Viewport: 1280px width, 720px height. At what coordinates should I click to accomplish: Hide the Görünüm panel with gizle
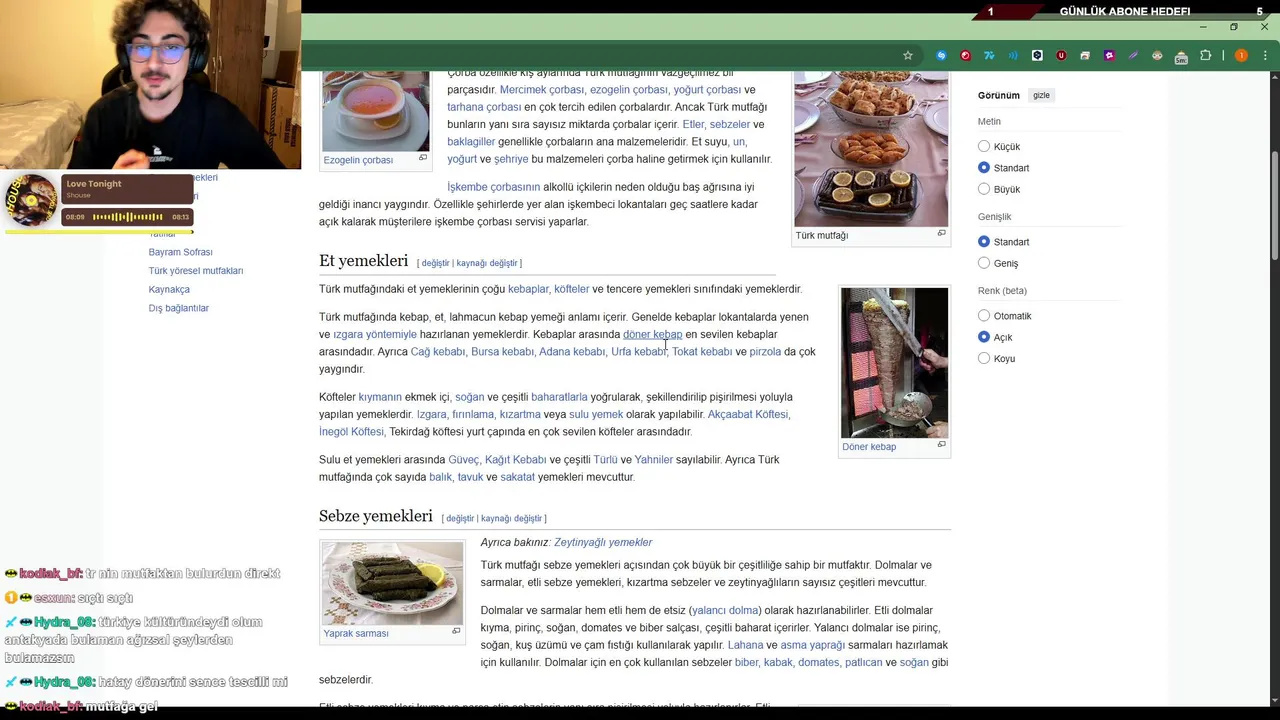click(x=1041, y=95)
